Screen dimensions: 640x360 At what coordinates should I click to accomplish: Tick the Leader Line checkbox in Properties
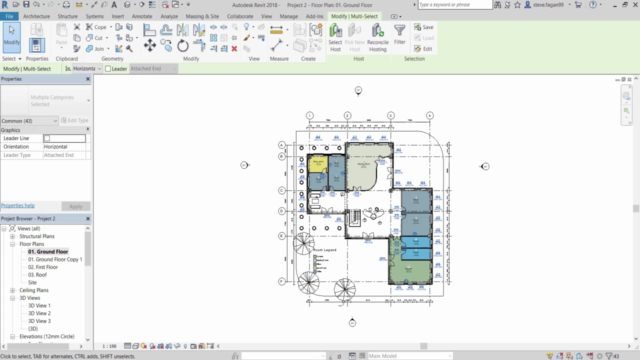click(x=47, y=138)
